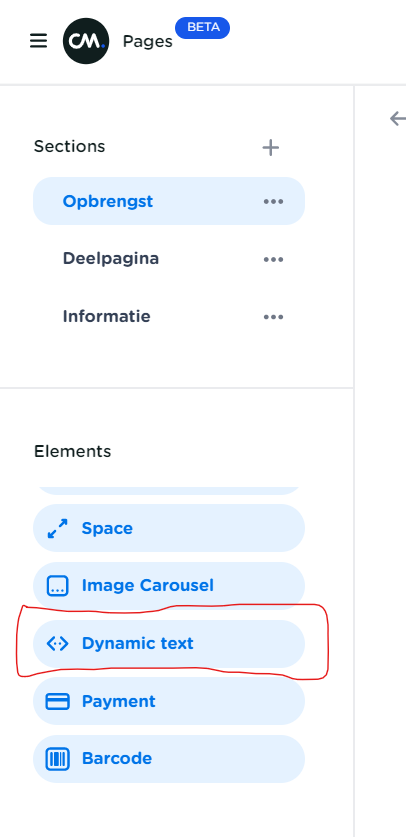Add an Image Carousel element
The width and height of the screenshot is (406, 837).
[x=169, y=586]
